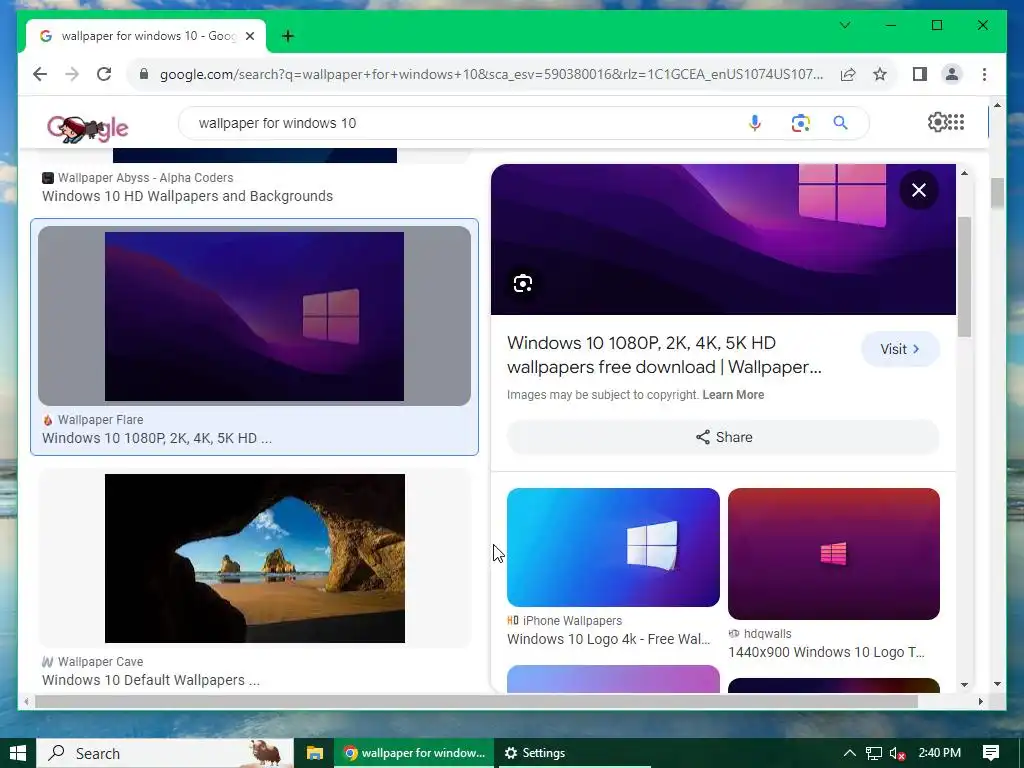
Task: Open the network tray icon
Action: pos(874,753)
